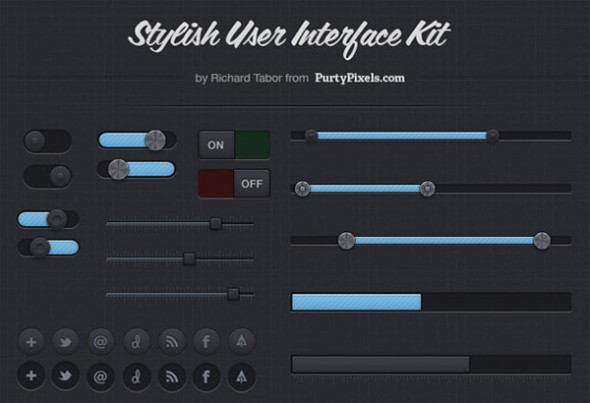Screen dimensions: 590x403
Task: Toggle the dark switch with knob on left
Action: [x=47, y=141]
